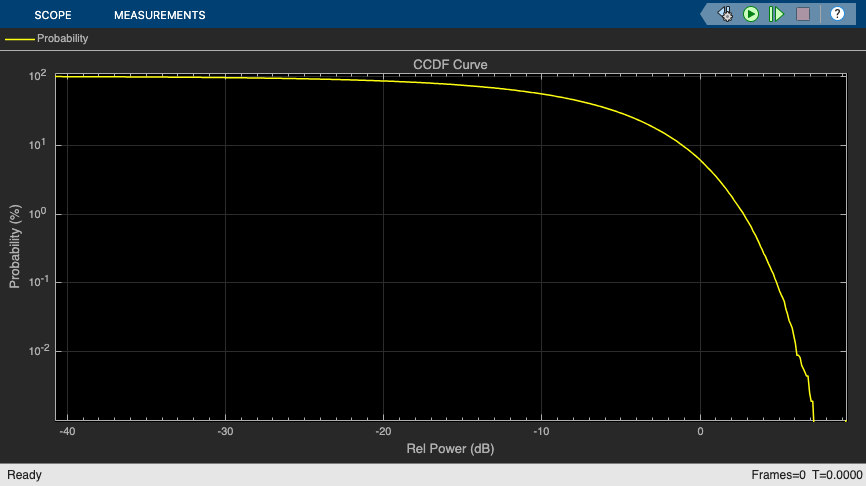Open the MEASUREMENTS tab
866x486 pixels.
[160, 15]
